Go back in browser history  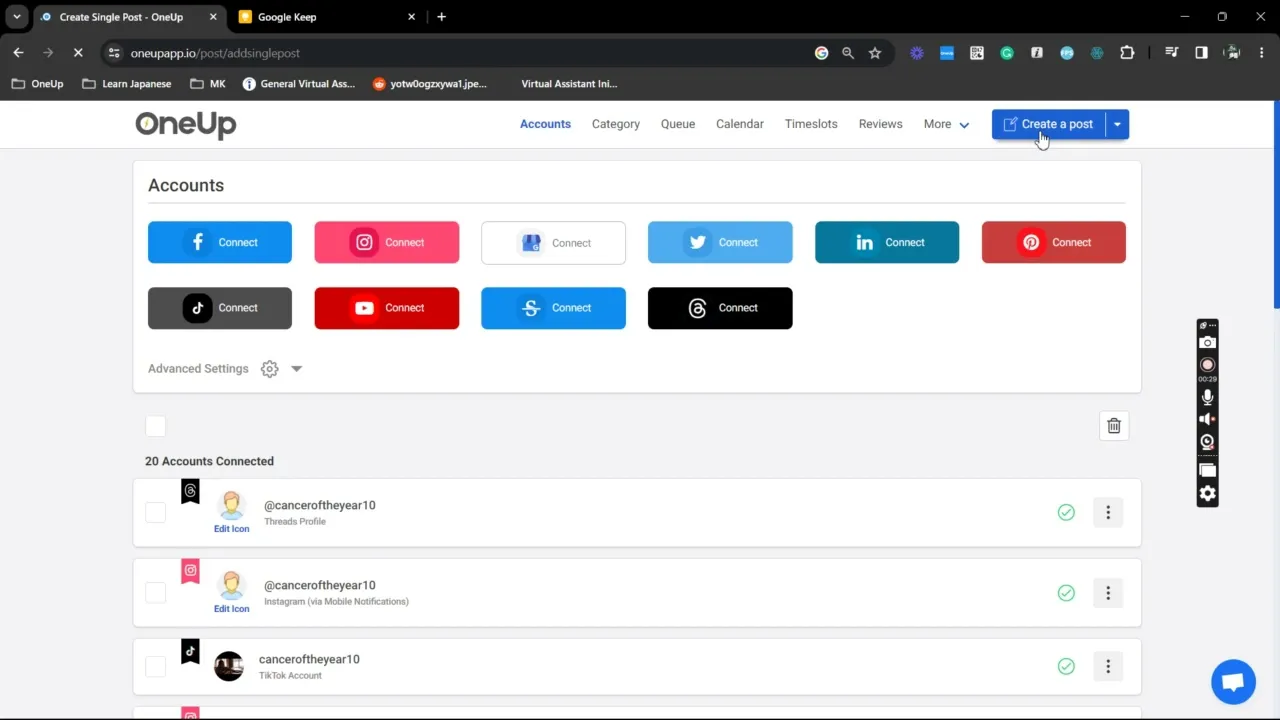[18, 53]
